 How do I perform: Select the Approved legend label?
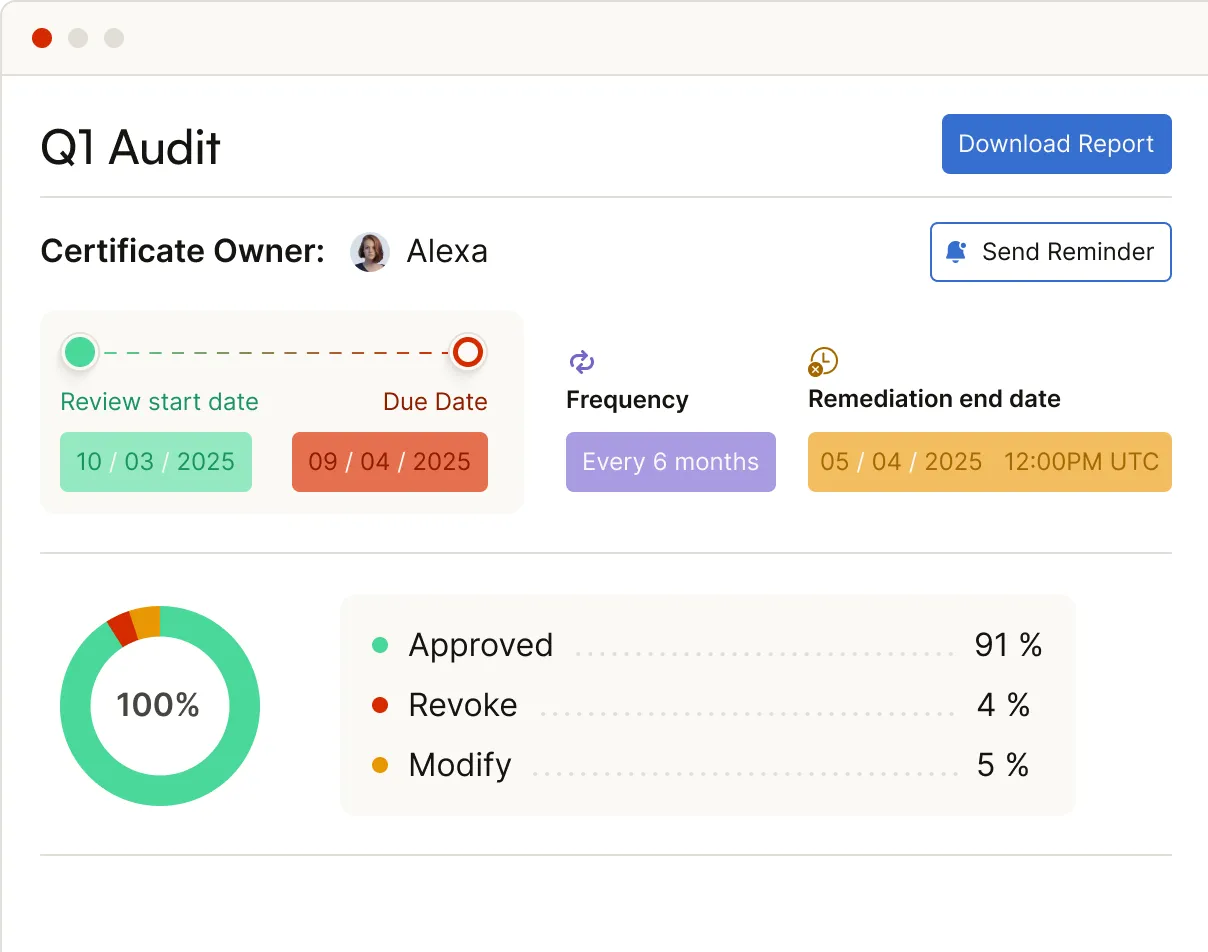point(481,645)
